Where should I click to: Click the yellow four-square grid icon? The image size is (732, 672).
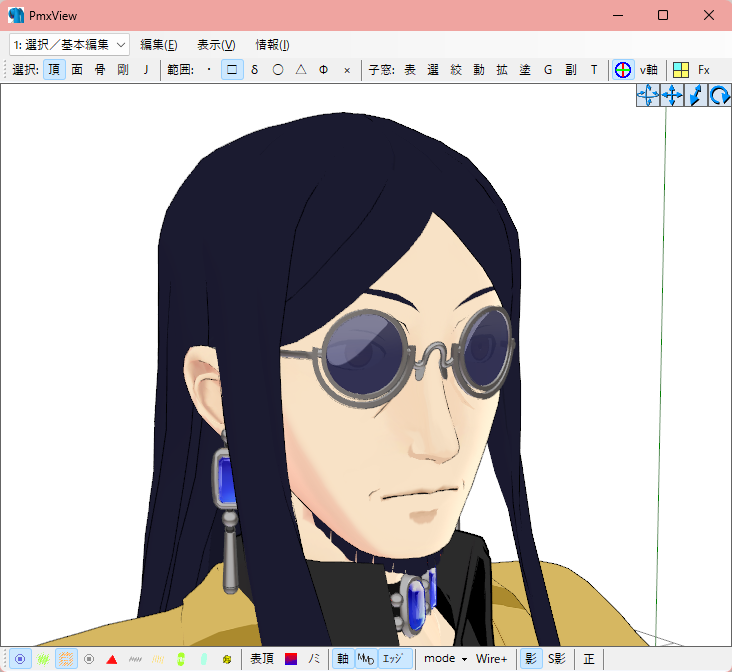click(x=681, y=70)
